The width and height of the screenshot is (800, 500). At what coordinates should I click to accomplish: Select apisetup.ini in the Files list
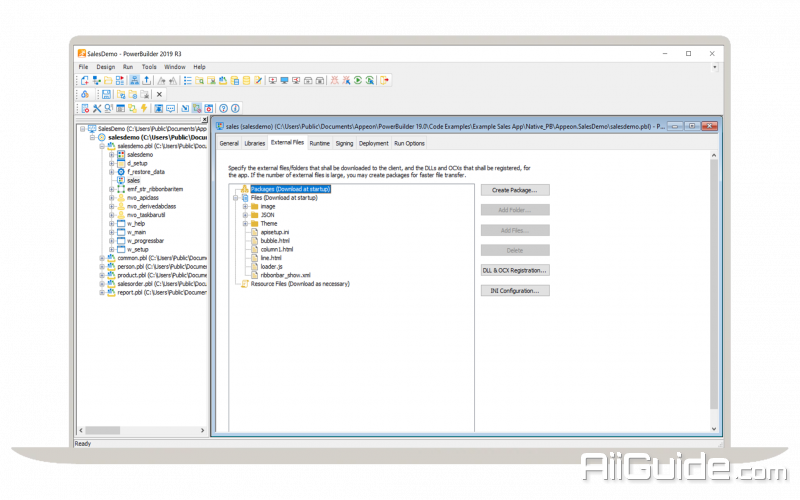274,232
